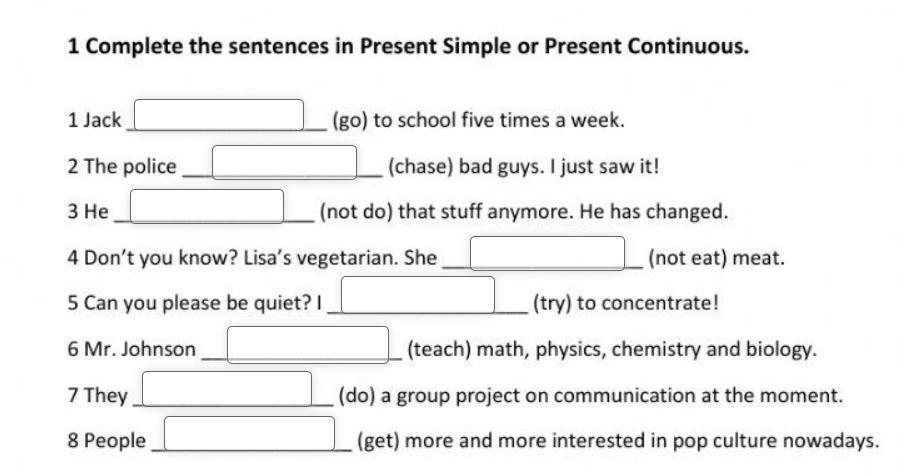Click the "(go)" verb hint
The width and height of the screenshot is (904, 476).
349,120
